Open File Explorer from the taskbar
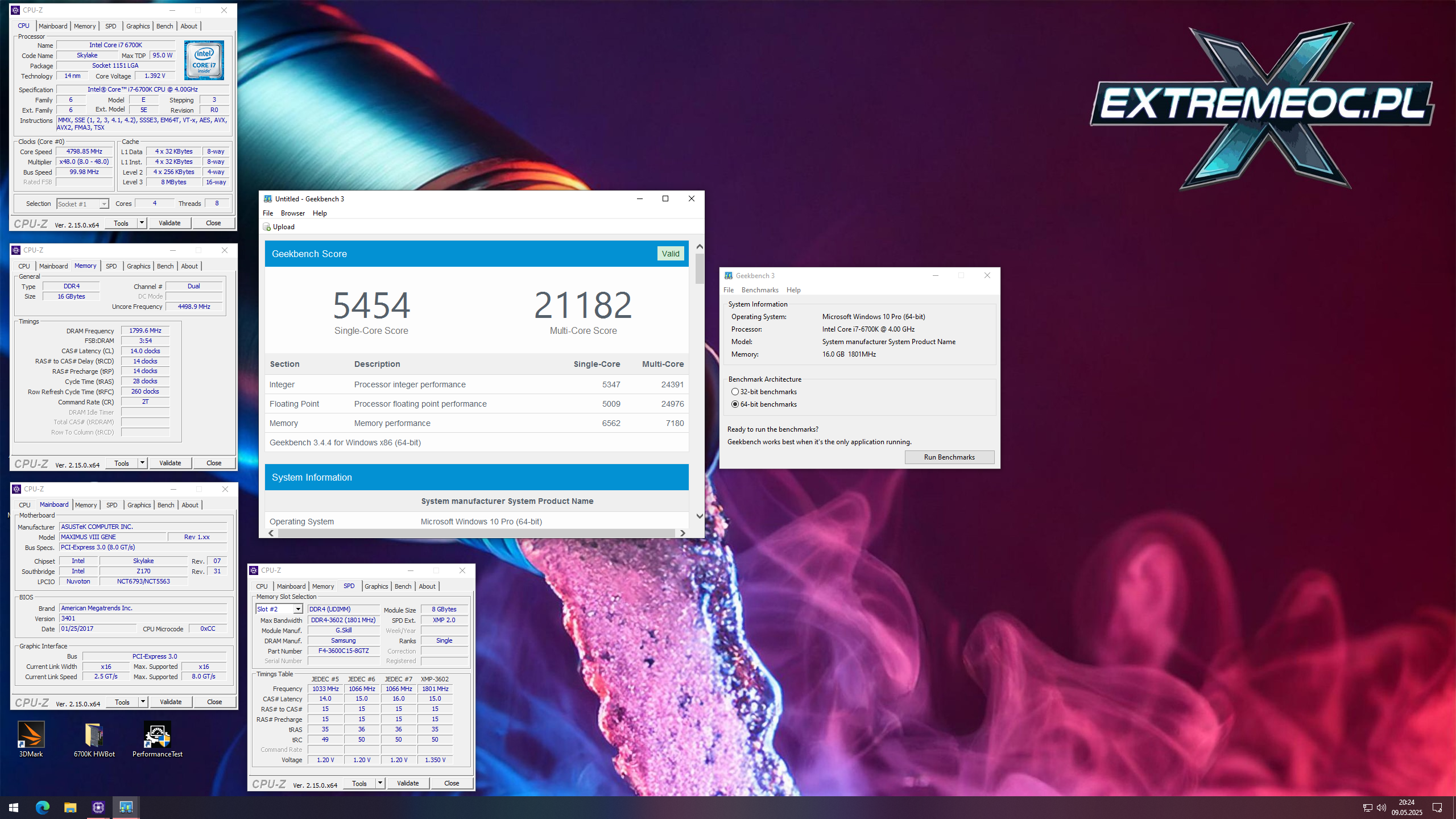The width and height of the screenshot is (1456, 819). click(x=70, y=807)
